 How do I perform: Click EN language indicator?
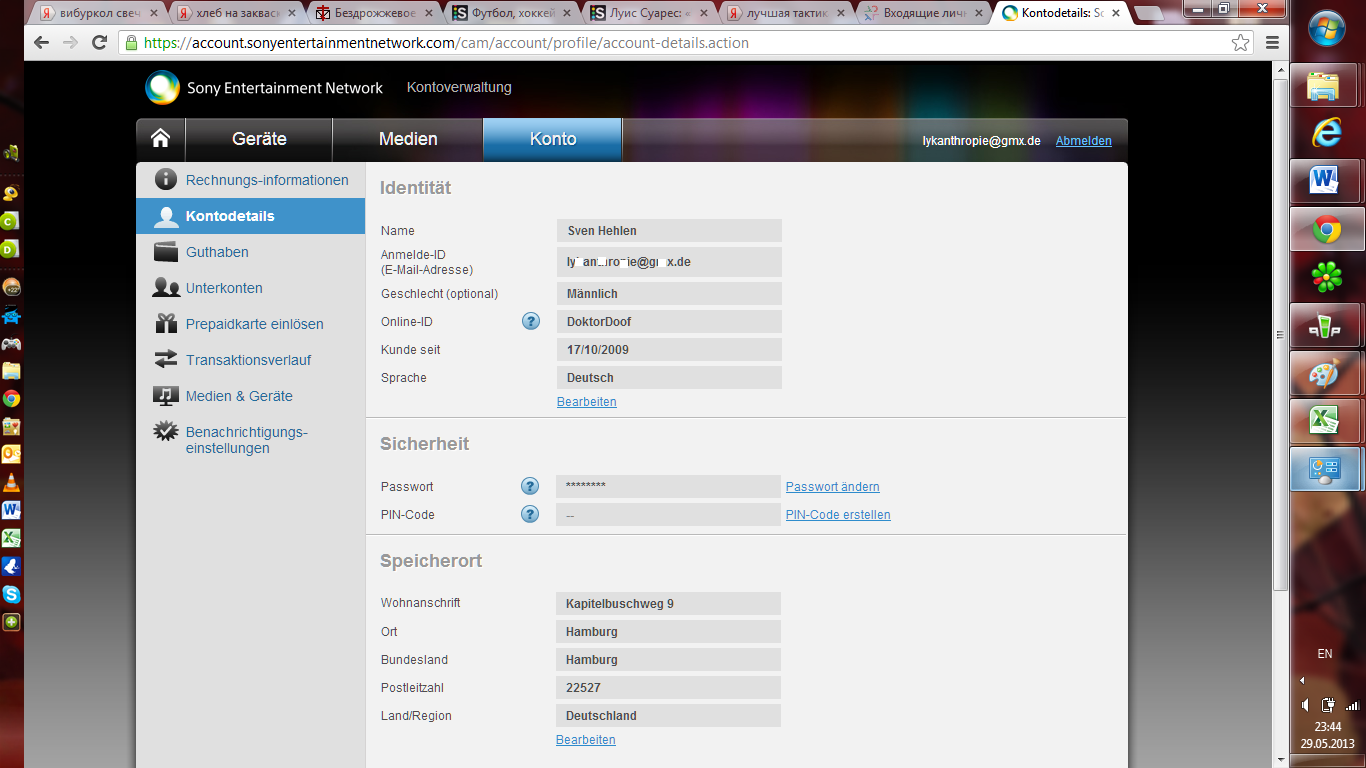(x=1324, y=654)
